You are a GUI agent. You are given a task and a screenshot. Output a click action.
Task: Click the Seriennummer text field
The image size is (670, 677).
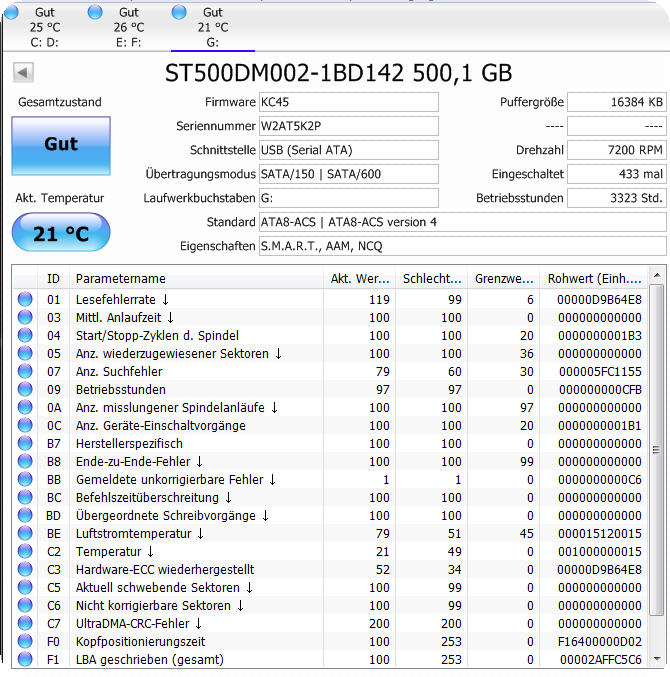[x=348, y=126]
